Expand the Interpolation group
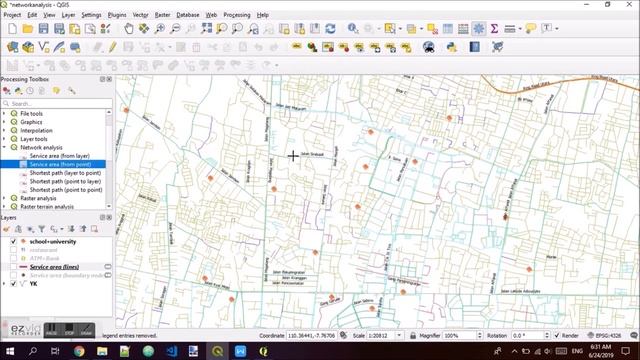 click(4, 131)
